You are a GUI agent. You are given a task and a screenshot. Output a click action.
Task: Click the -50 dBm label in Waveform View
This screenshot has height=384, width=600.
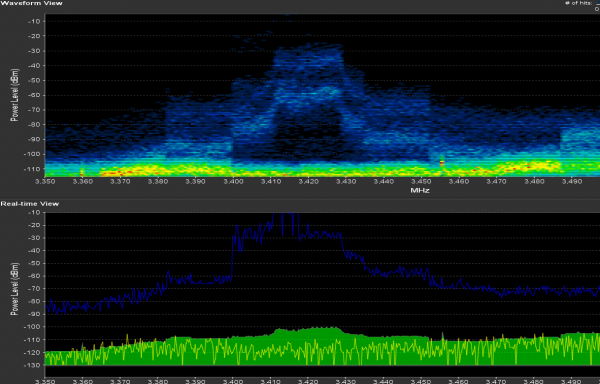coord(34,80)
